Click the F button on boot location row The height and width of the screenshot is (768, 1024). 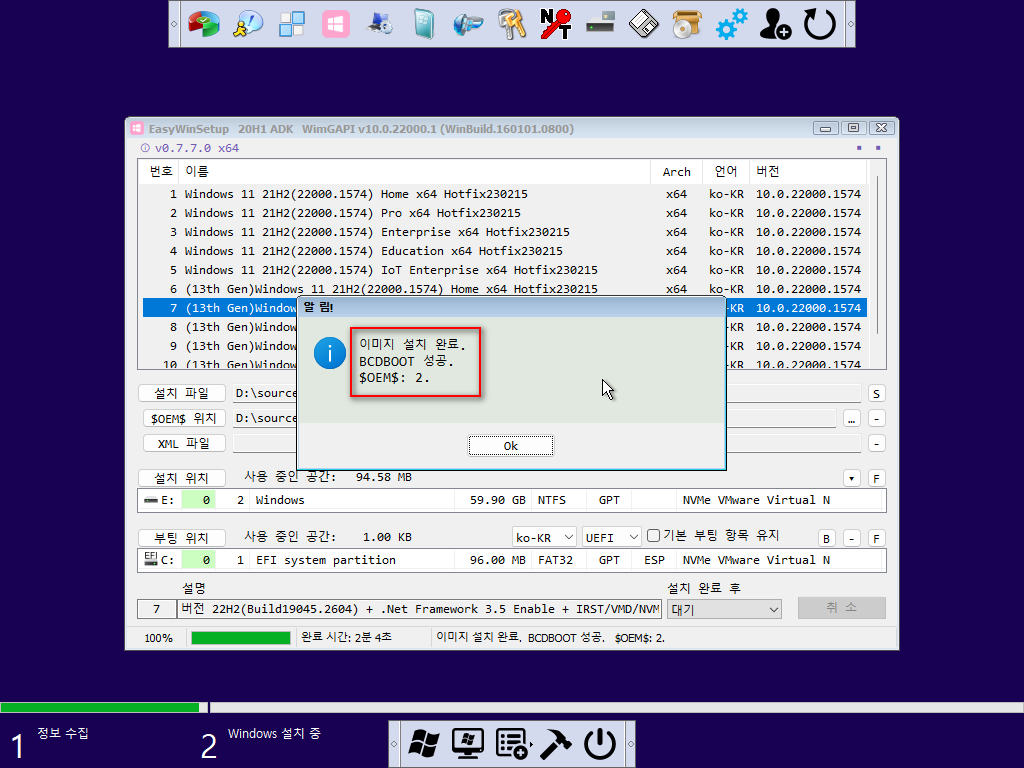(876, 538)
